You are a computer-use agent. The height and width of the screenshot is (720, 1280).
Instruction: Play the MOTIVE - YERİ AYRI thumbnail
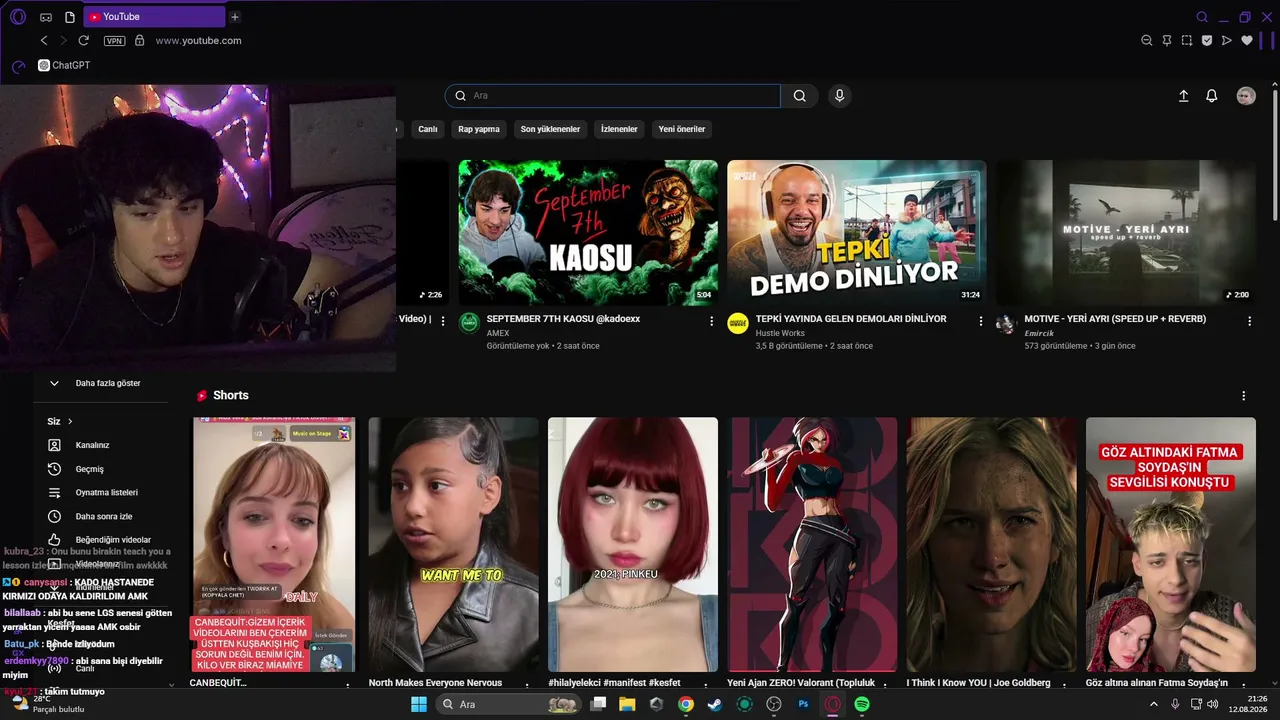[1126, 233]
